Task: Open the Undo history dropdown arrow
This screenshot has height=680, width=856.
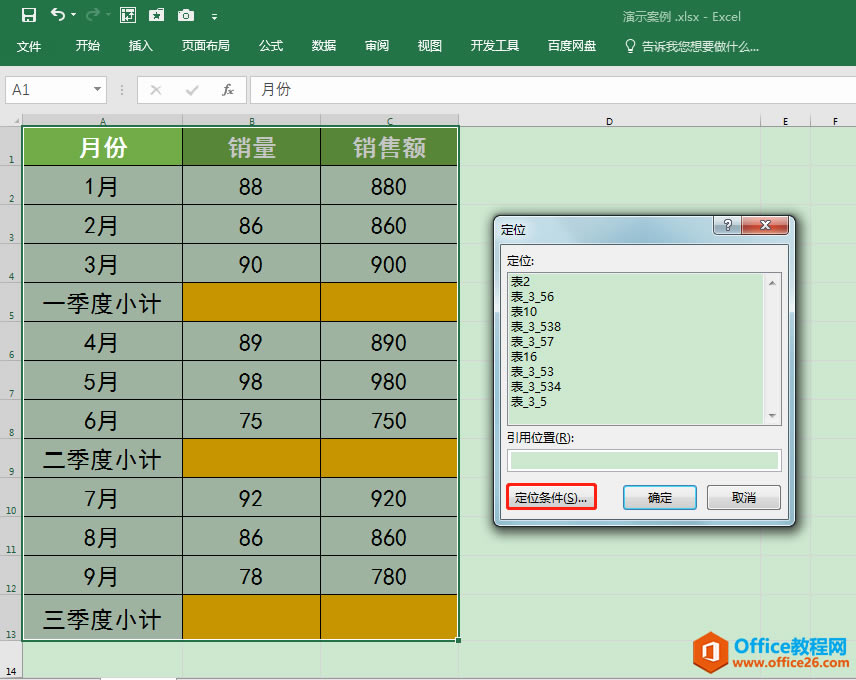Action: (74, 15)
